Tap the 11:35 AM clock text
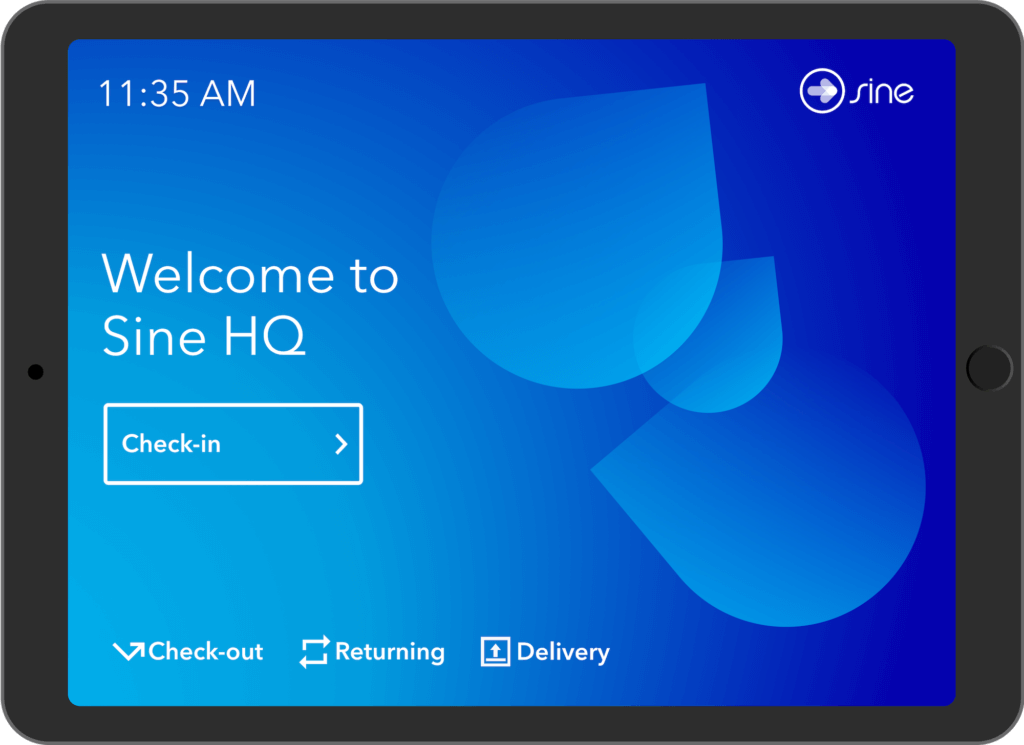 click(x=177, y=93)
